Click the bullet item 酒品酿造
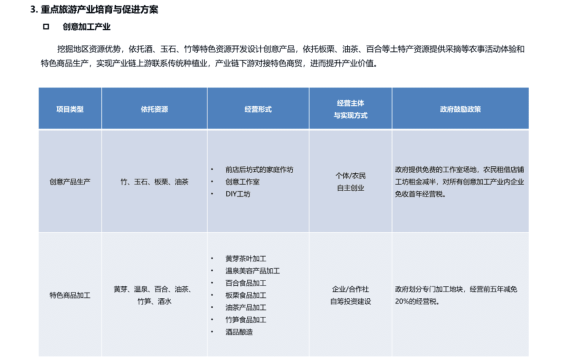570x360 pixels. pos(239,332)
